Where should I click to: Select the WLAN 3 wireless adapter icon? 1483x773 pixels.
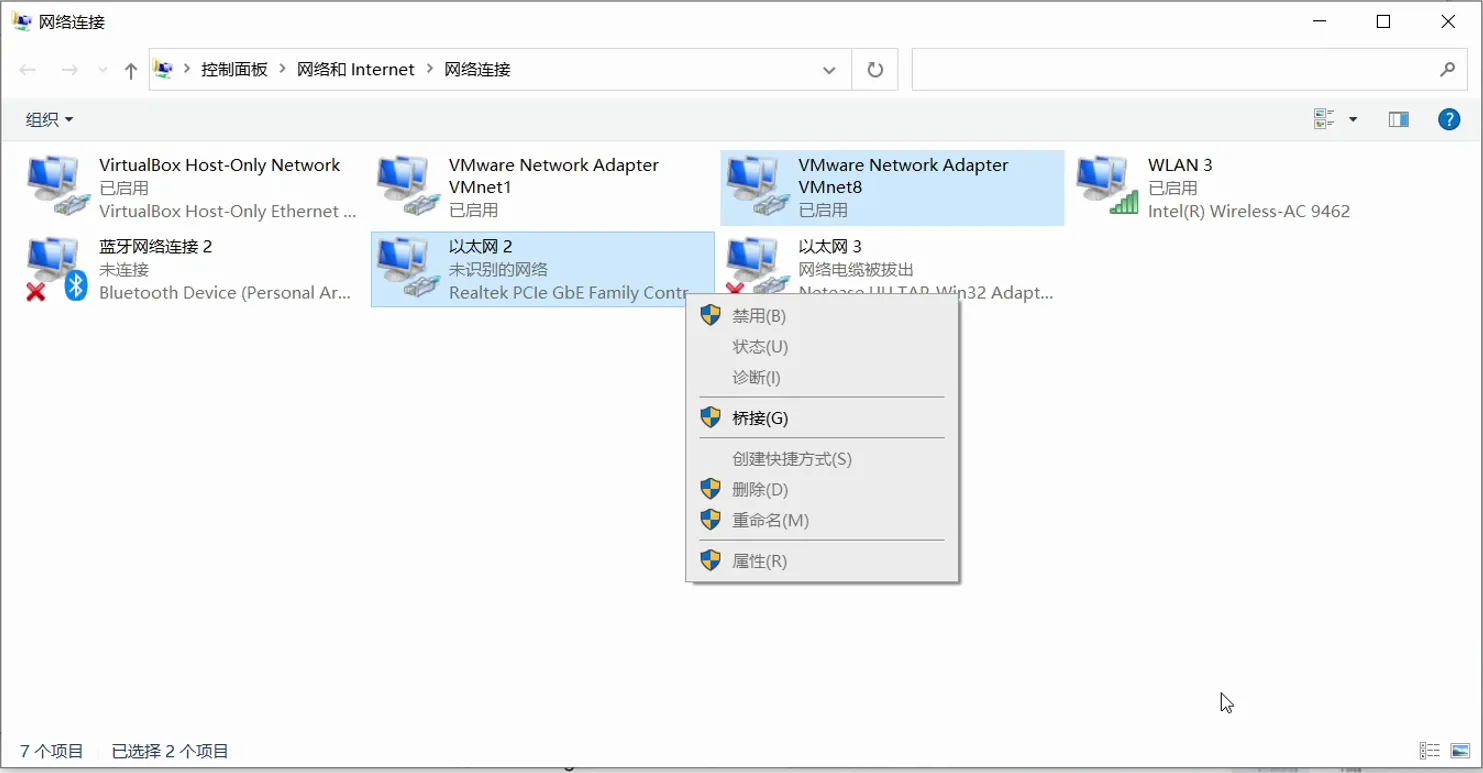(1104, 186)
